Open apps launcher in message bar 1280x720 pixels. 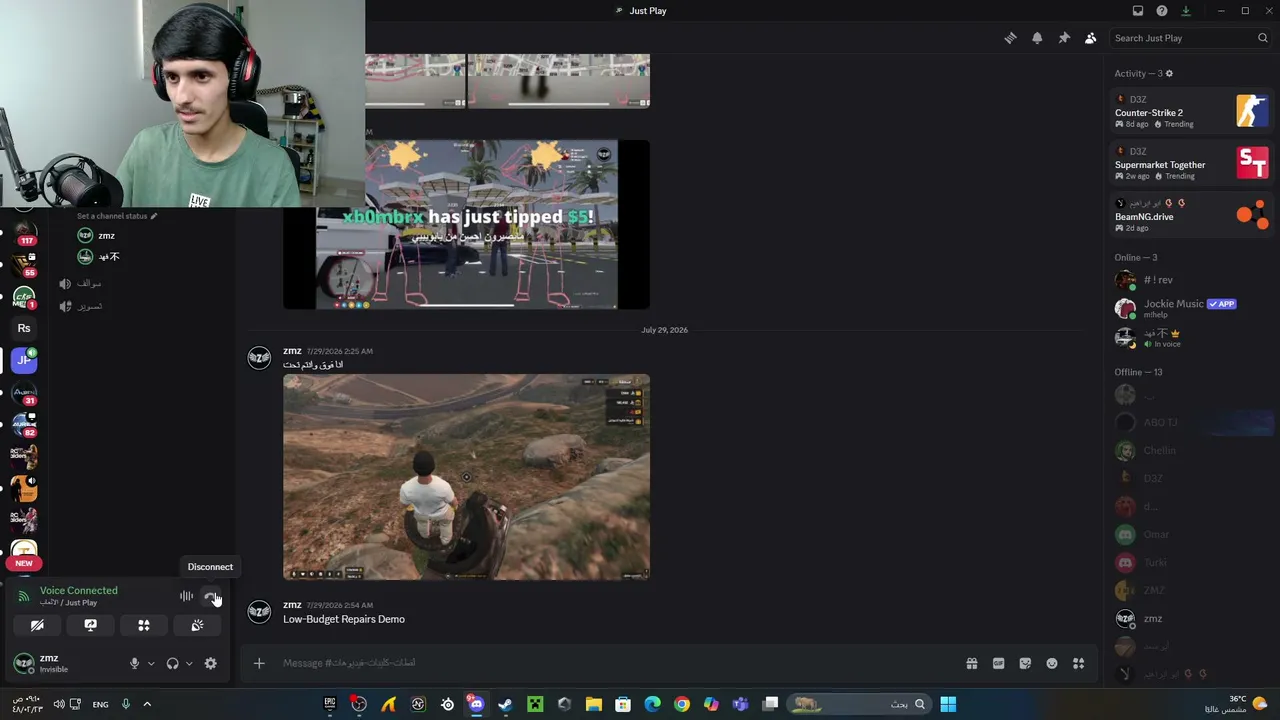[x=1078, y=663]
